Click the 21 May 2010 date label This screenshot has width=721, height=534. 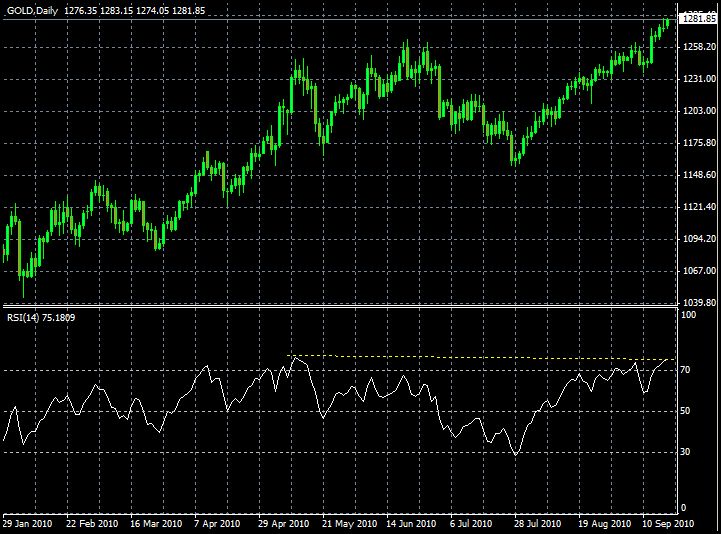click(x=348, y=523)
